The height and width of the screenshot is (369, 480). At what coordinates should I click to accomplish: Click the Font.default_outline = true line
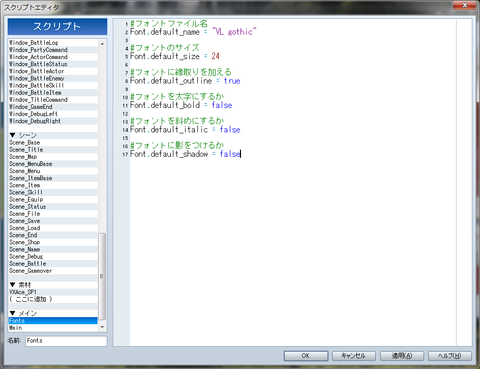[185, 81]
